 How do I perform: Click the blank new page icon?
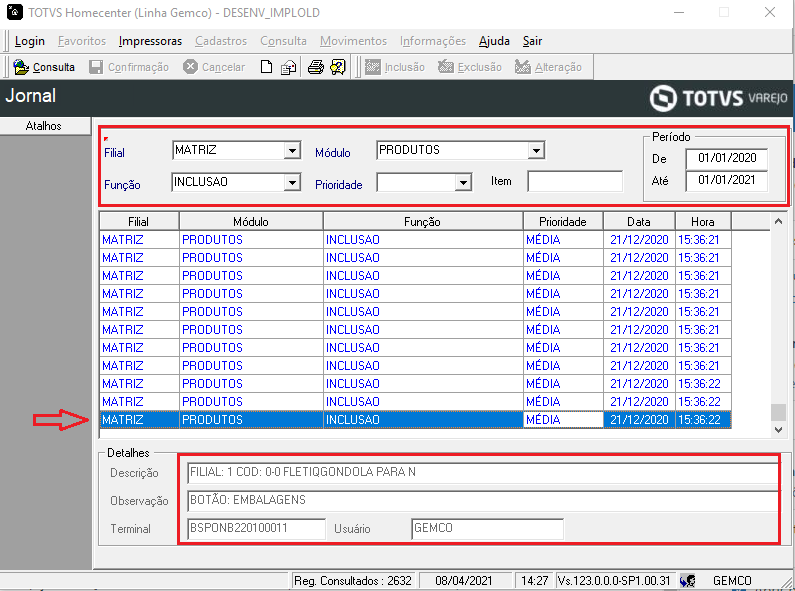pos(266,67)
